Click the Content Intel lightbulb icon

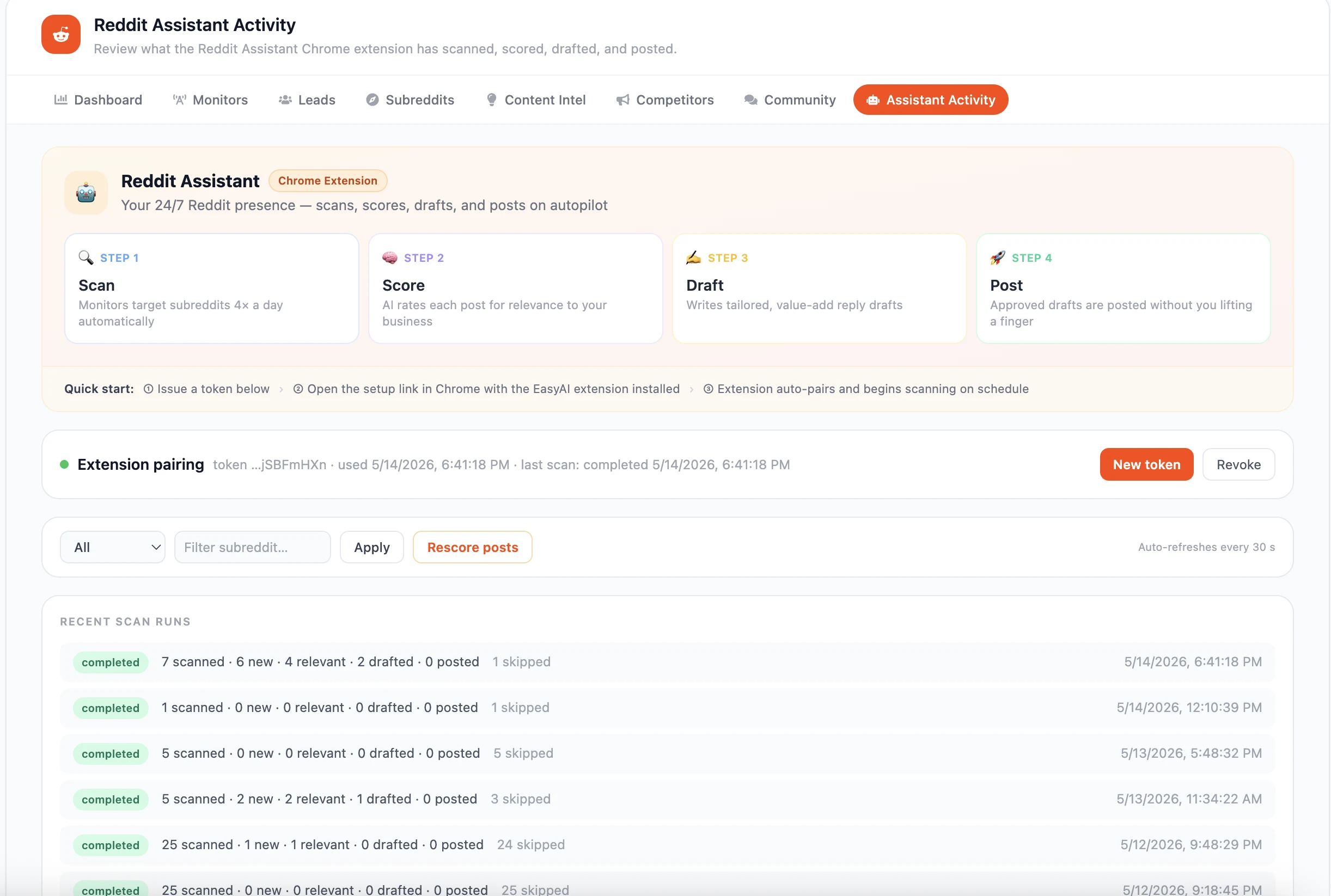(x=491, y=100)
